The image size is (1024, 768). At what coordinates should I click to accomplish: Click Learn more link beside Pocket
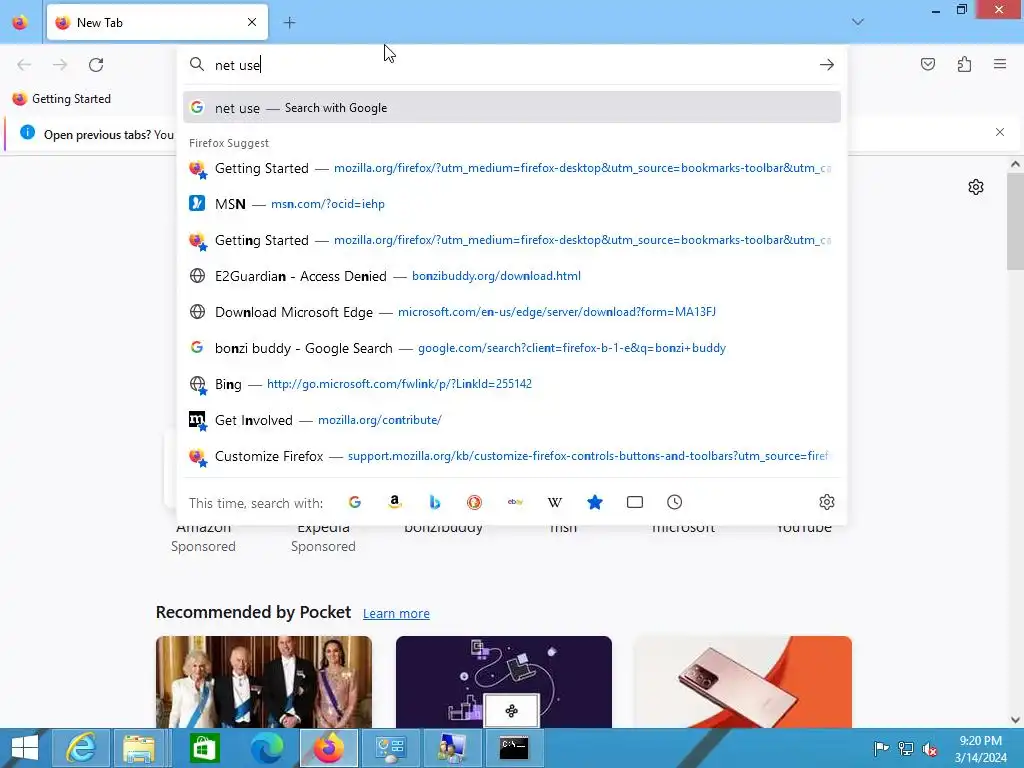pyautogui.click(x=396, y=613)
